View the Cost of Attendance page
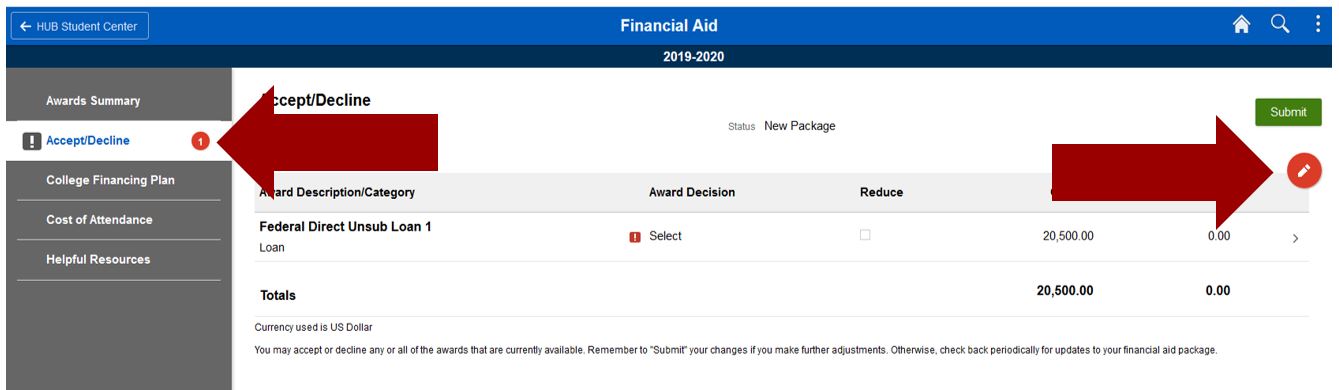The height and width of the screenshot is (390, 1339). [x=116, y=219]
